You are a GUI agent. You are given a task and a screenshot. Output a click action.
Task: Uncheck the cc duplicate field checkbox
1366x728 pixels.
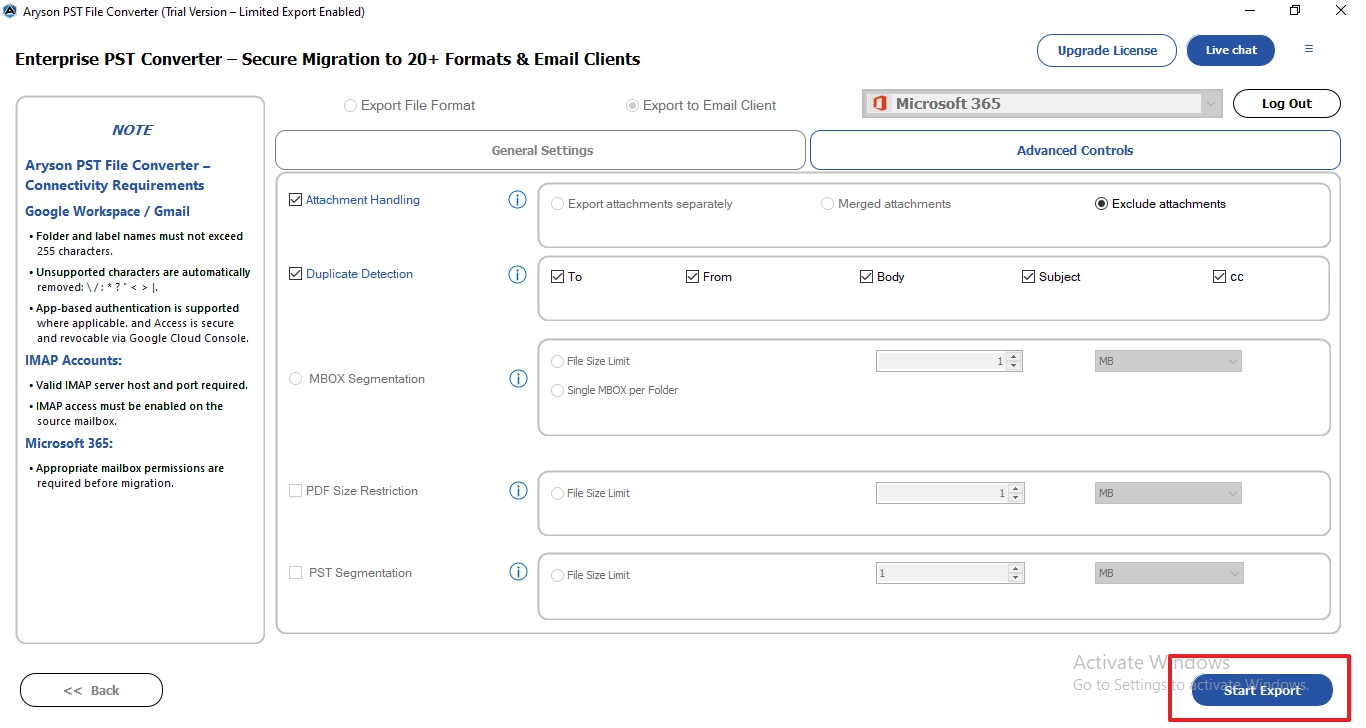pos(1219,277)
